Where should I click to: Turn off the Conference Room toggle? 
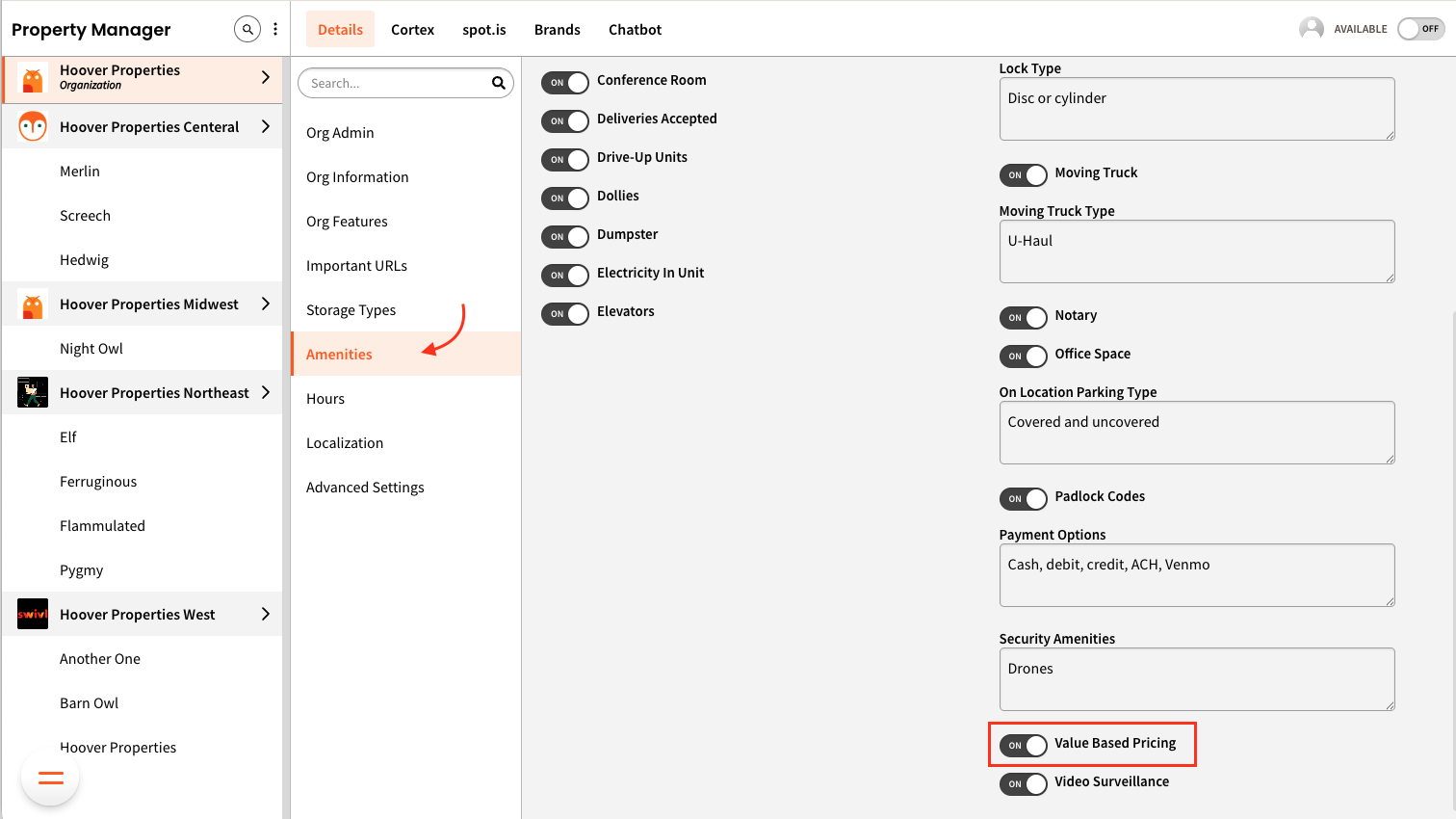pyautogui.click(x=564, y=82)
